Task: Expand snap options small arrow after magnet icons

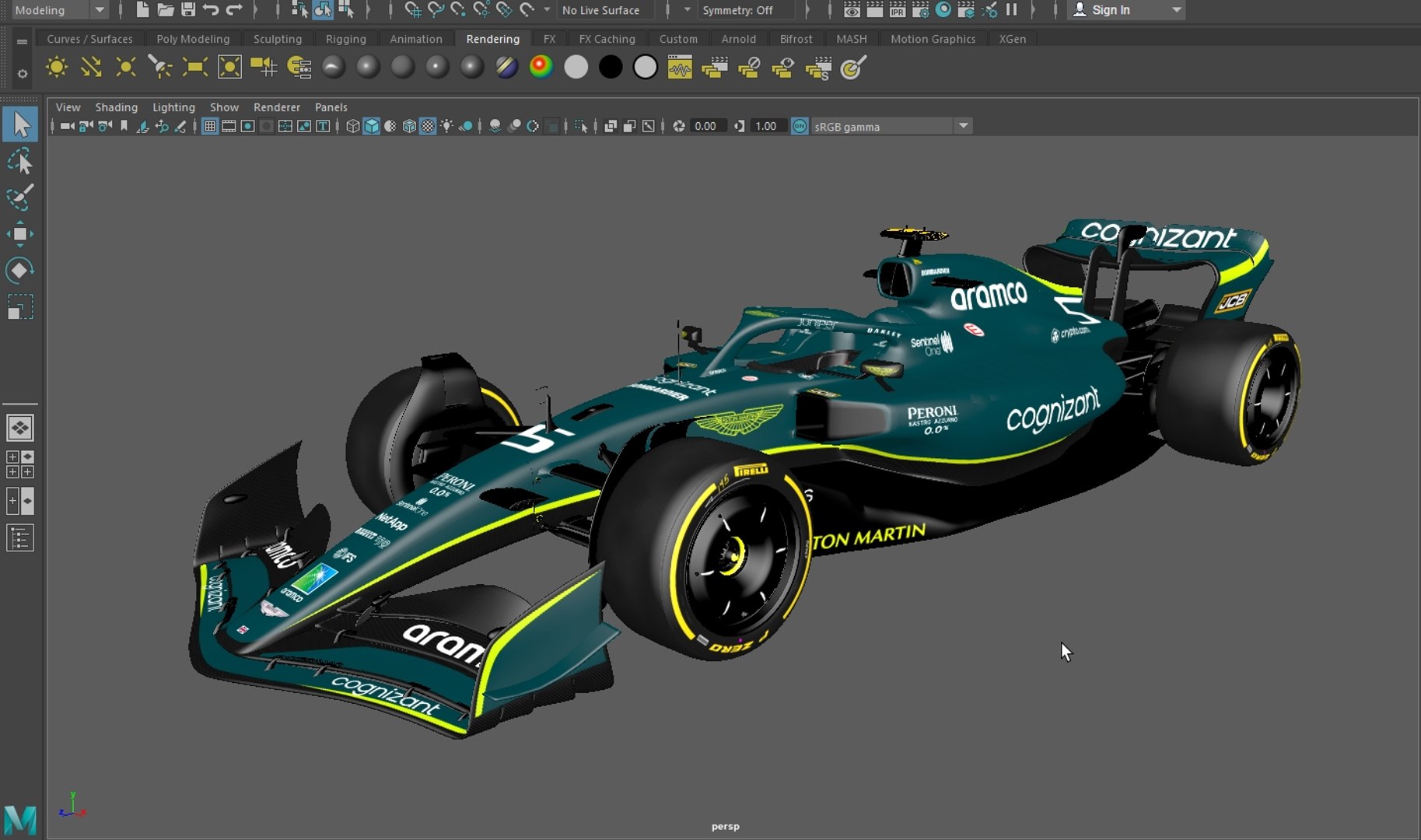Action: pos(547,10)
